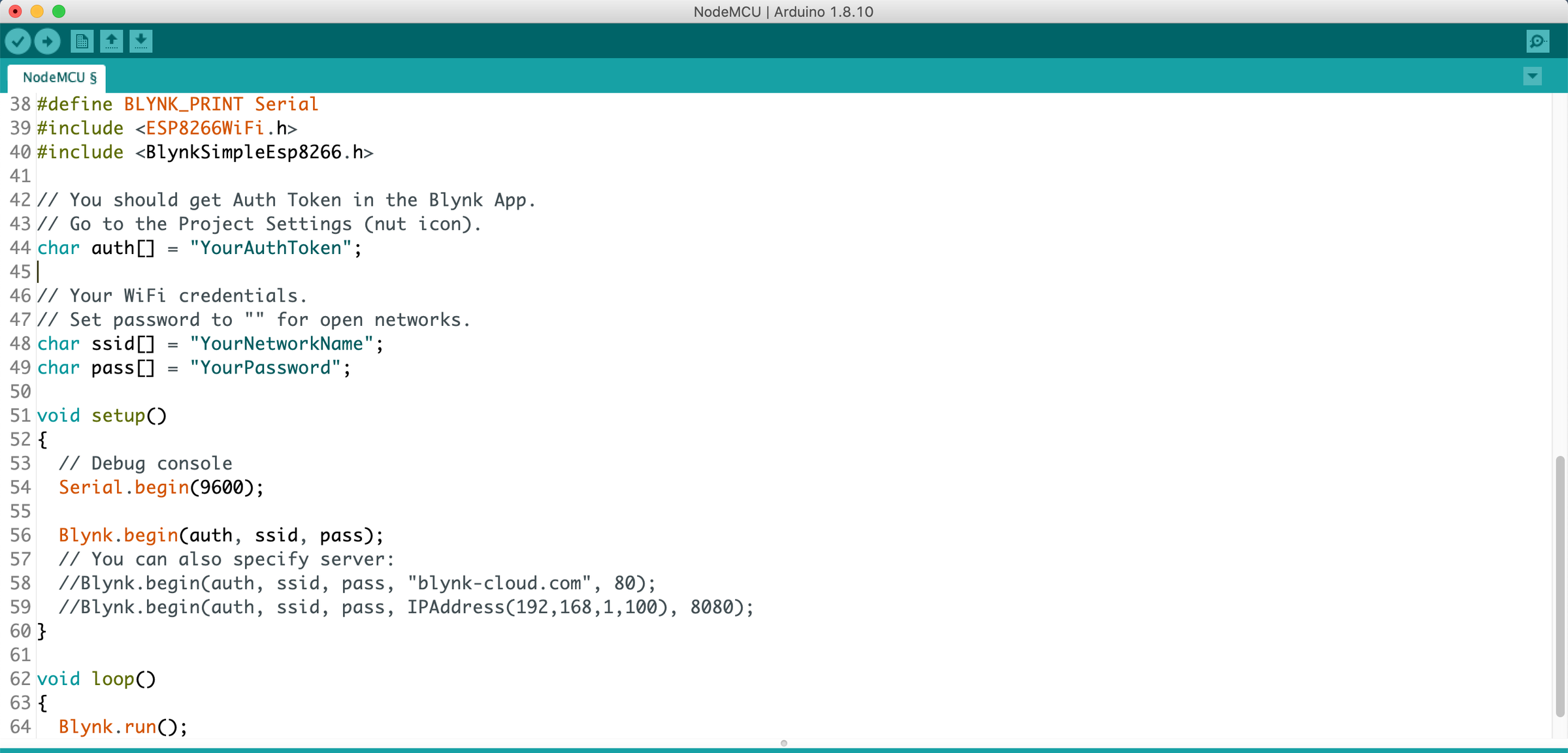Click the Verify checkmark after editing code
The width and height of the screenshot is (1568, 753).
point(18,40)
